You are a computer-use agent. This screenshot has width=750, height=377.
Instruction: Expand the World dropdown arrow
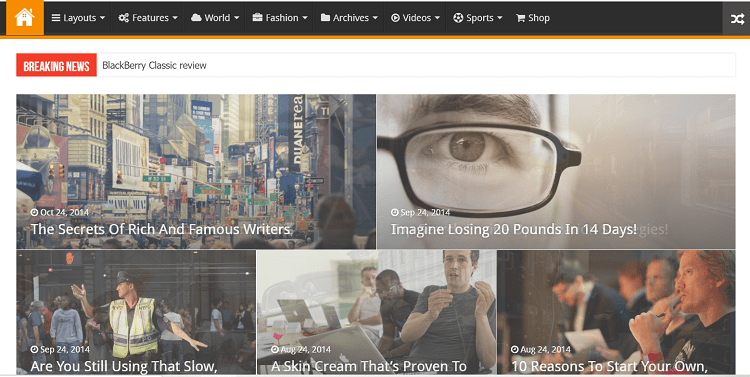point(236,18)
